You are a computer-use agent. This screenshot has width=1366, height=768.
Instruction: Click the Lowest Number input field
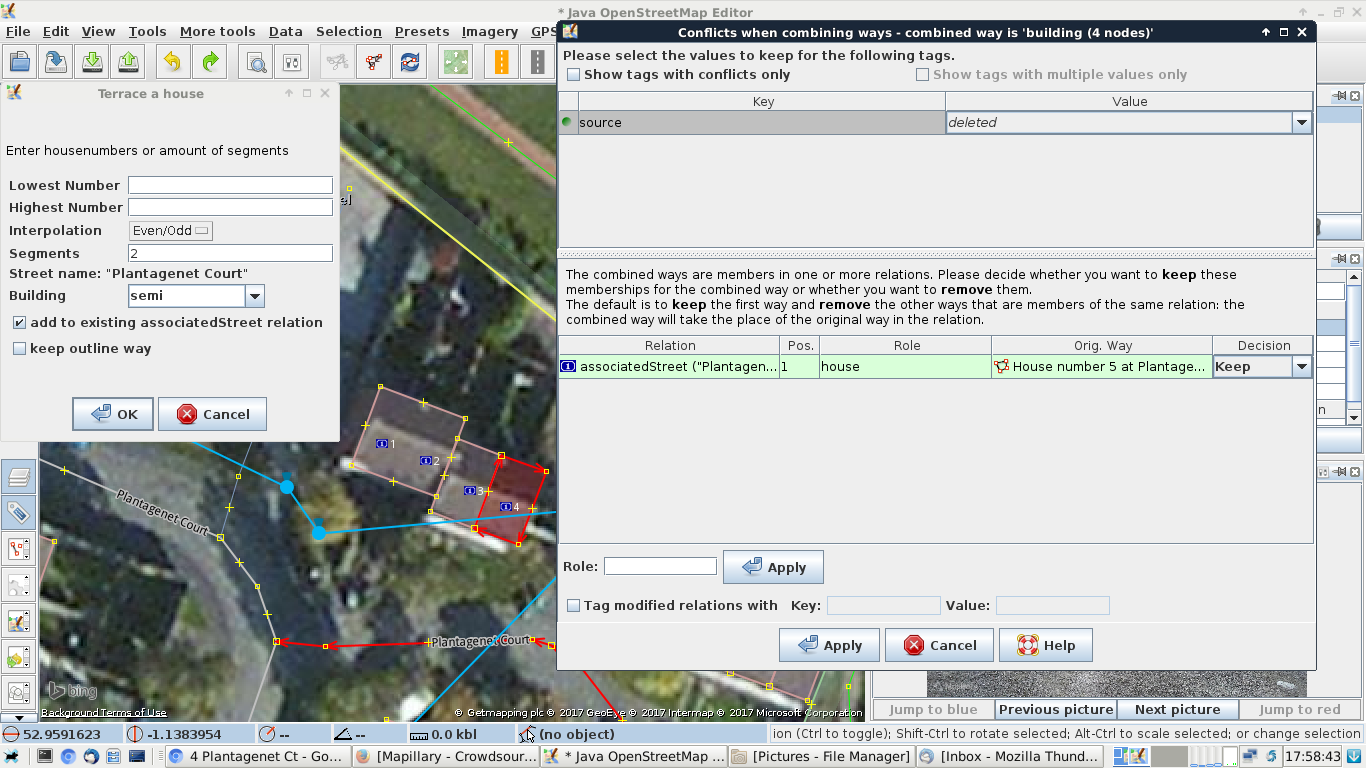(x=230, y=186)
